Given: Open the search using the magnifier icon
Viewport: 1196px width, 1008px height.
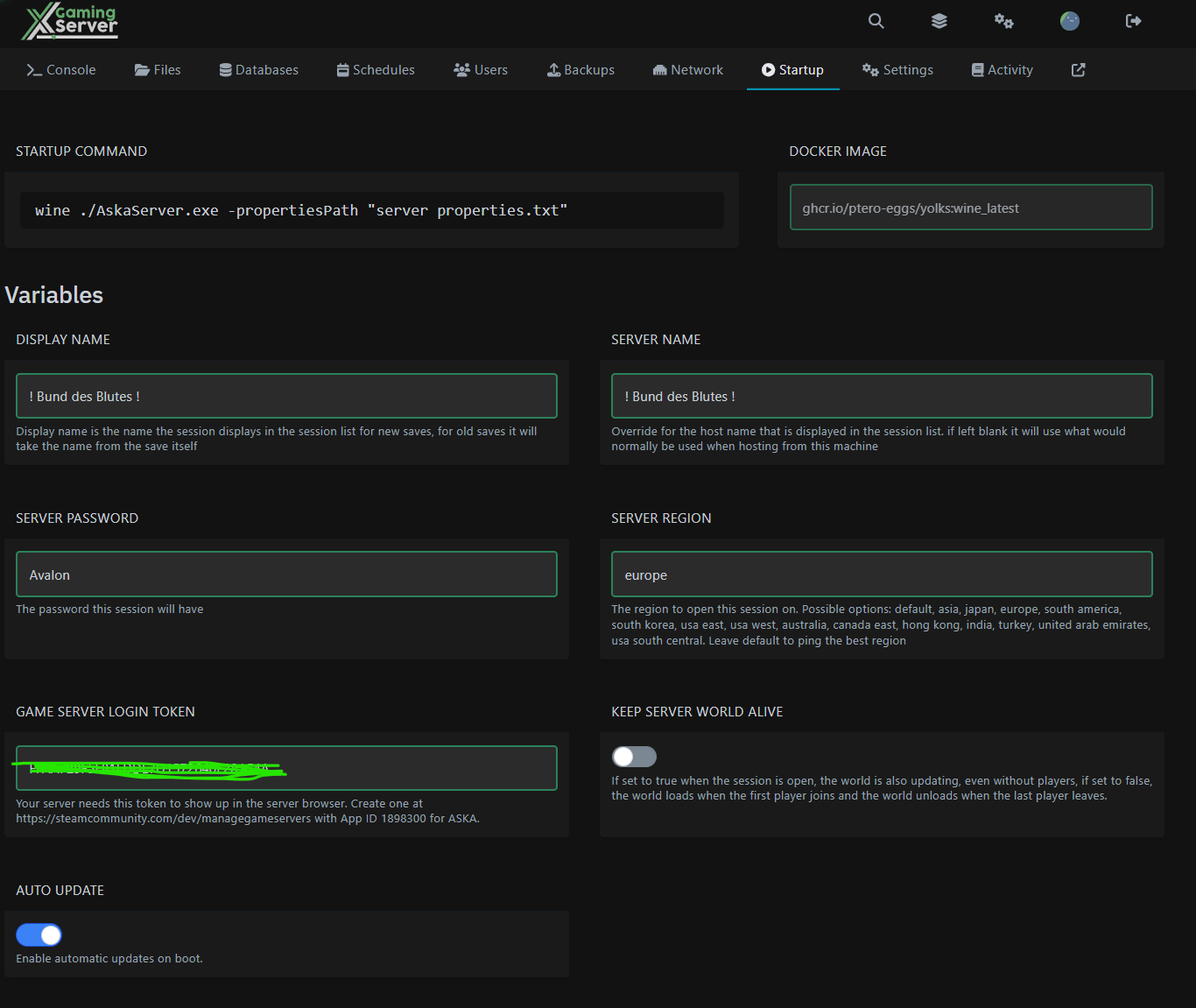Looking at the screenshot, I should pyautogui.click(x=876, y=21).
